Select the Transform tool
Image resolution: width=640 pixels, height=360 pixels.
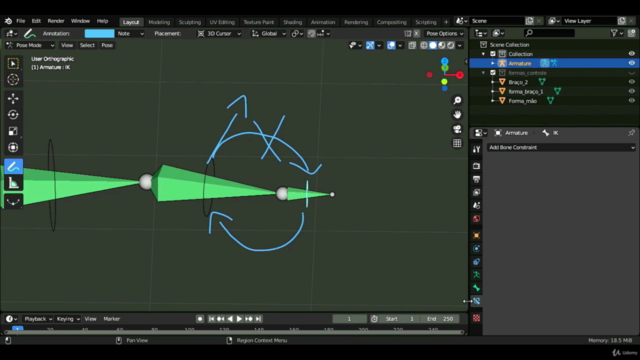13,147
